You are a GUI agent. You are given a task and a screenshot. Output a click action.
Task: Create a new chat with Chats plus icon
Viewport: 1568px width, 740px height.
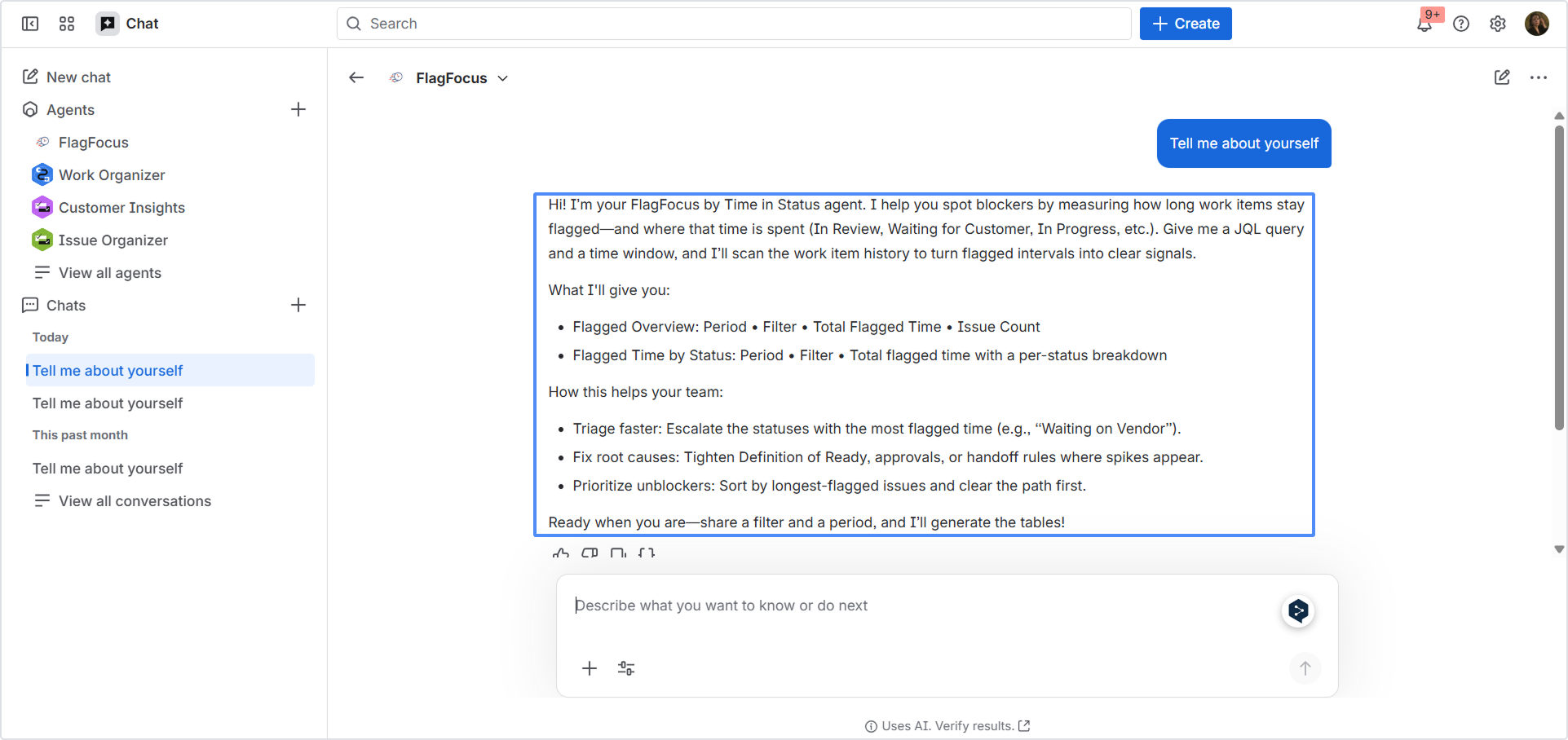(298, 305)
